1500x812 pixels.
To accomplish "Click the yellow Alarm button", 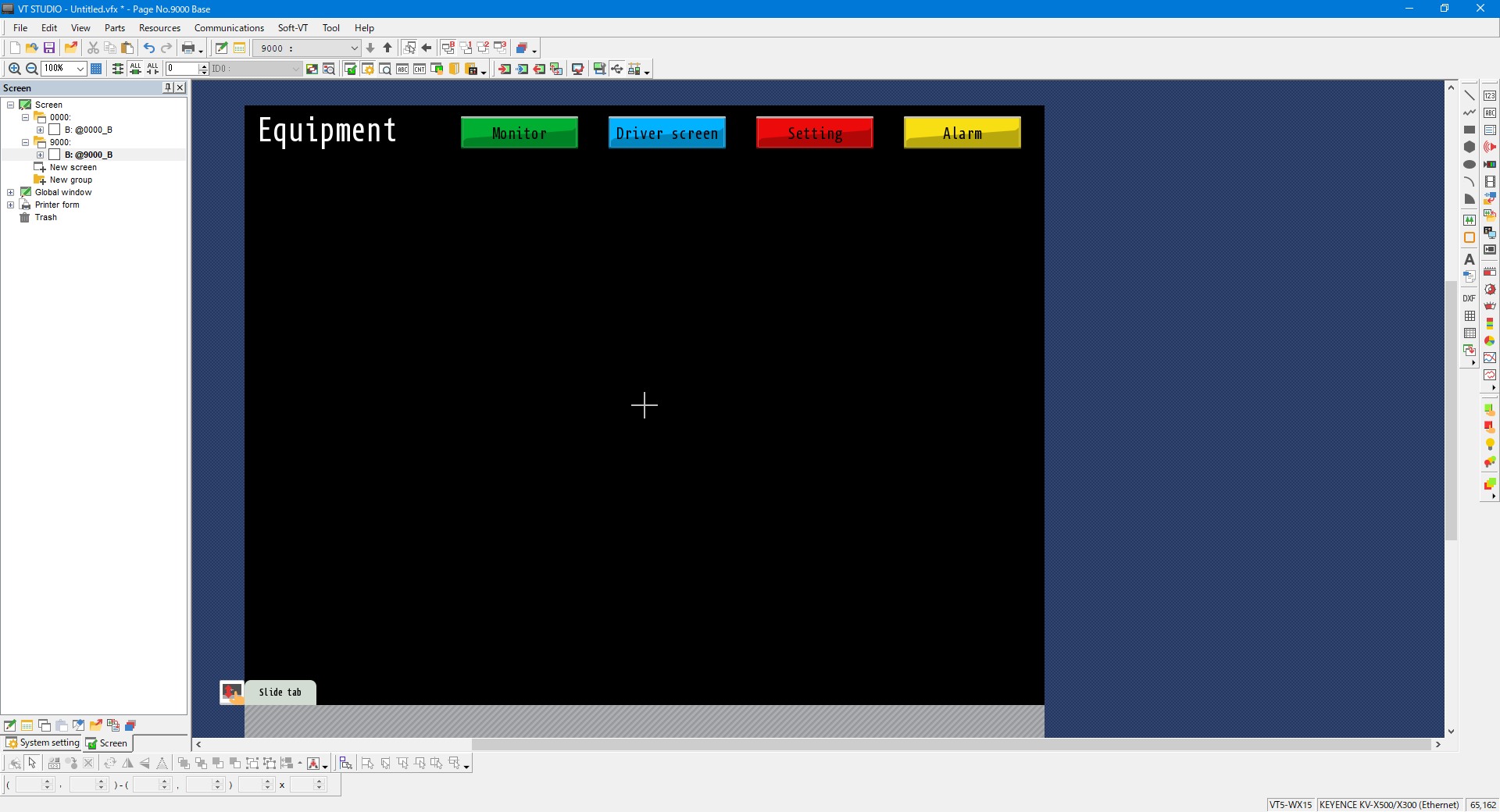I will pos(962,133).
